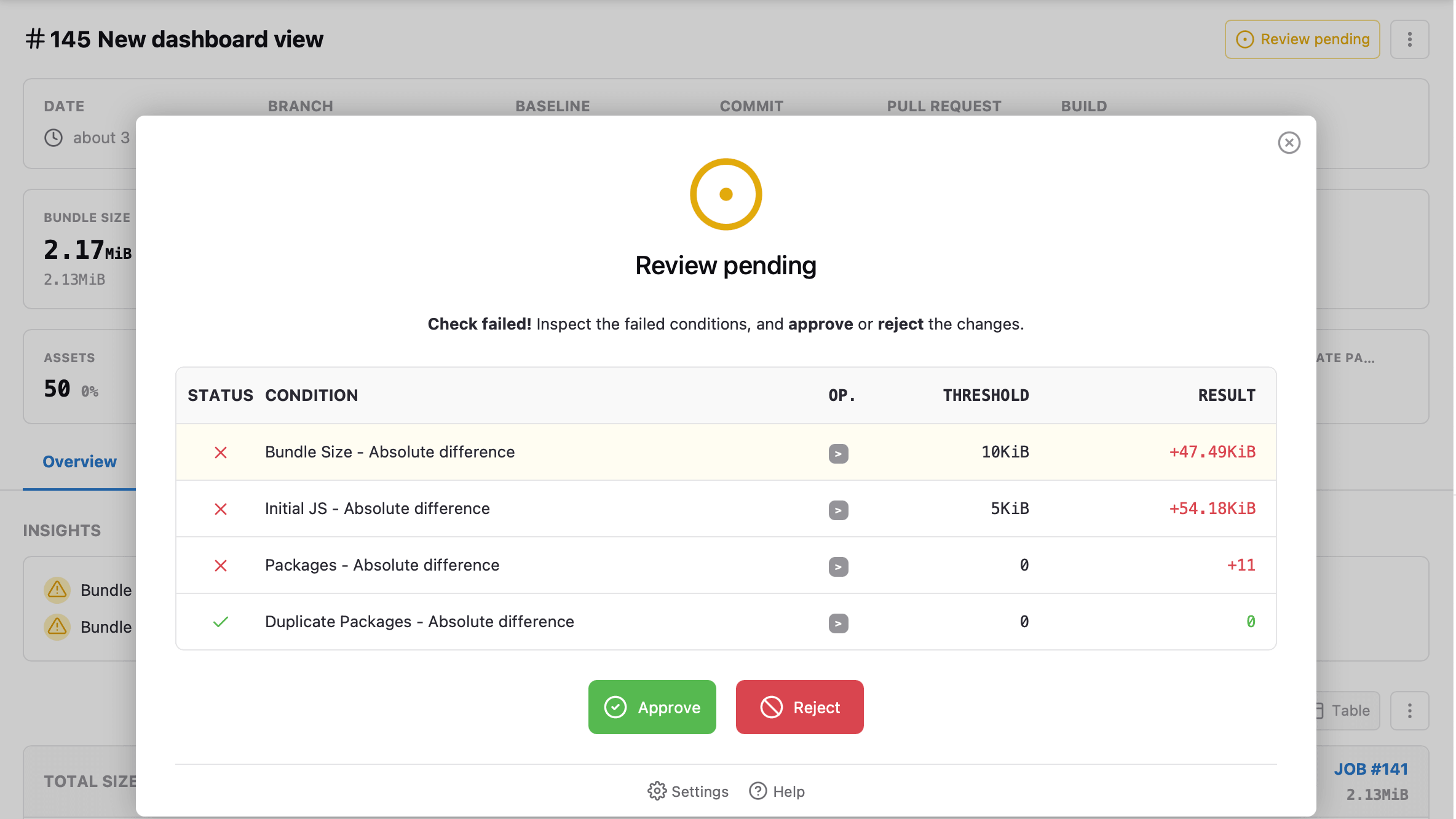
Task: Click the Review pending status button at top
Action: 1302,39
